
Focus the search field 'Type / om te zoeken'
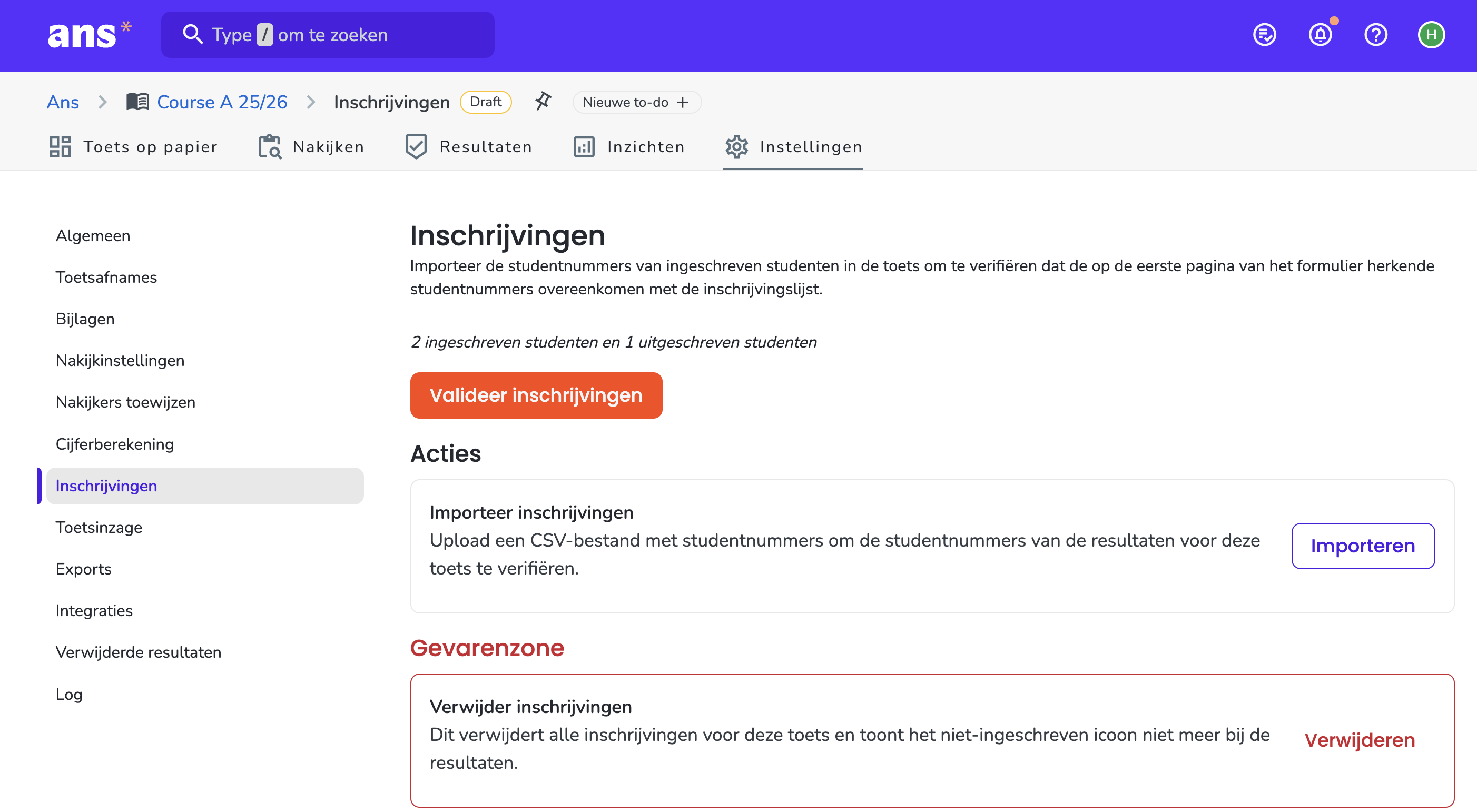coord(328,35)
